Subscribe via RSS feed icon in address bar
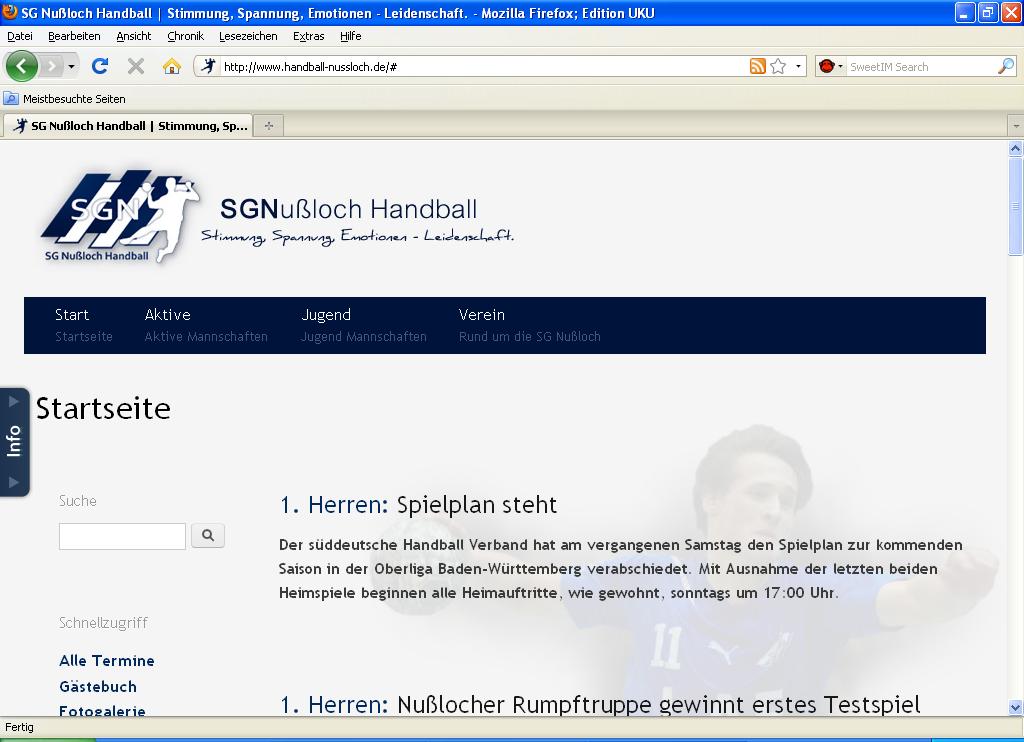This screenshot has width=1024, height=742. coord(758,67)
